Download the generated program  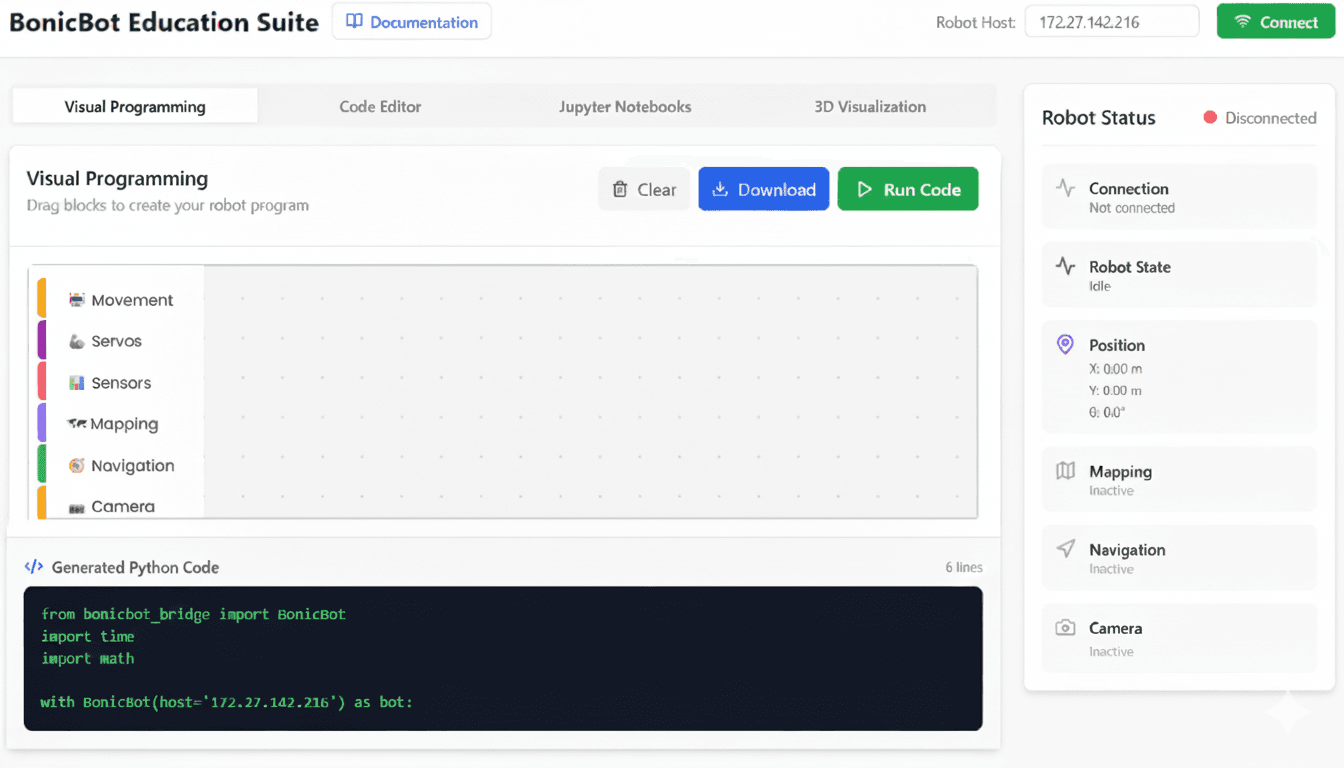click(x=763, y=189)
